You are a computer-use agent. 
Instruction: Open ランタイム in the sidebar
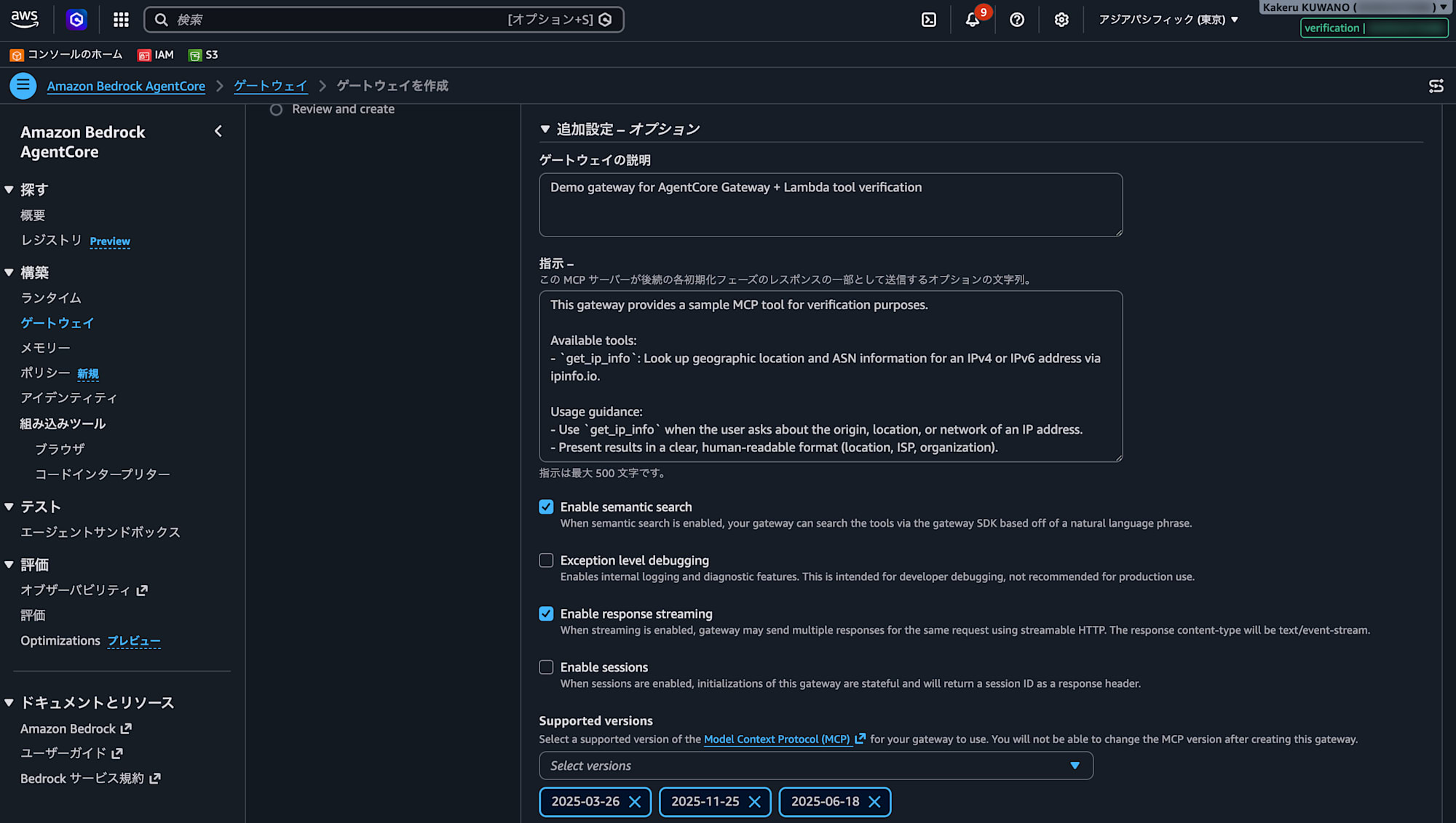click(x=51, y=298)
